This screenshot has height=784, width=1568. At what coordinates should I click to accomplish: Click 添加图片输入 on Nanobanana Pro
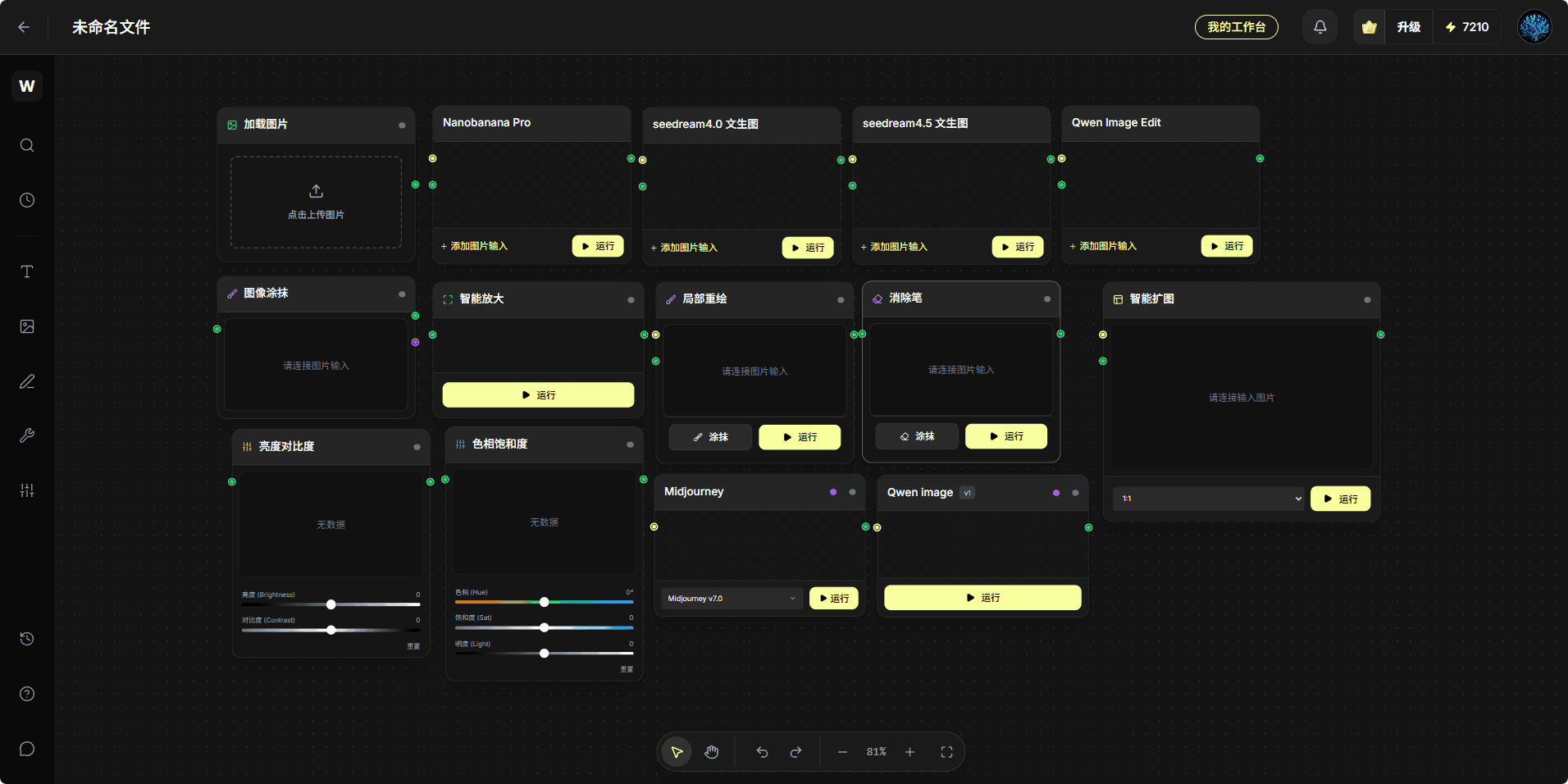475,246
